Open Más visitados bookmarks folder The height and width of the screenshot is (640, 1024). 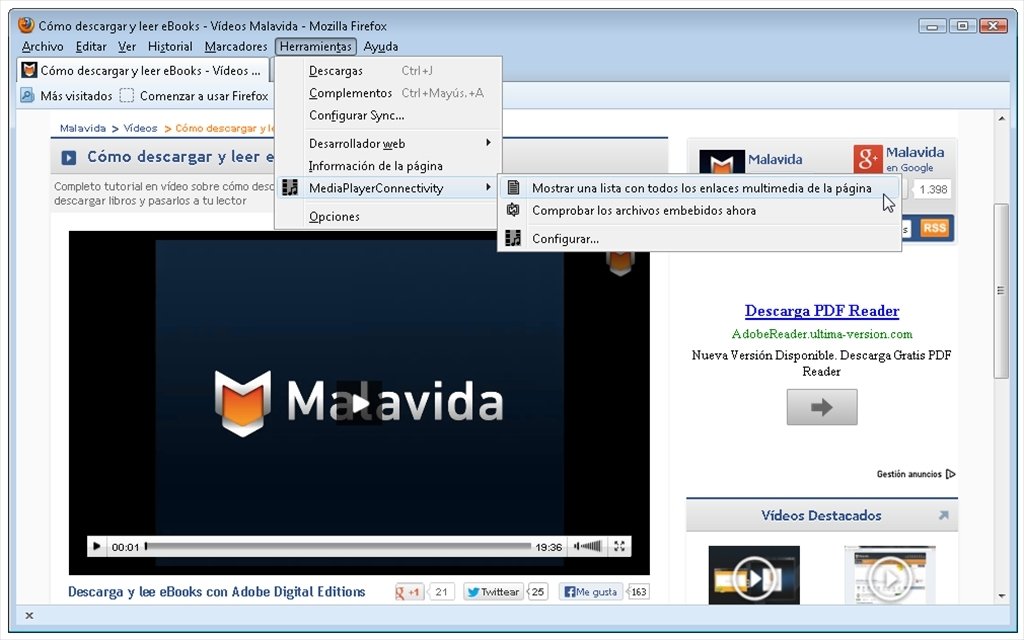click(x=66, y=96)
